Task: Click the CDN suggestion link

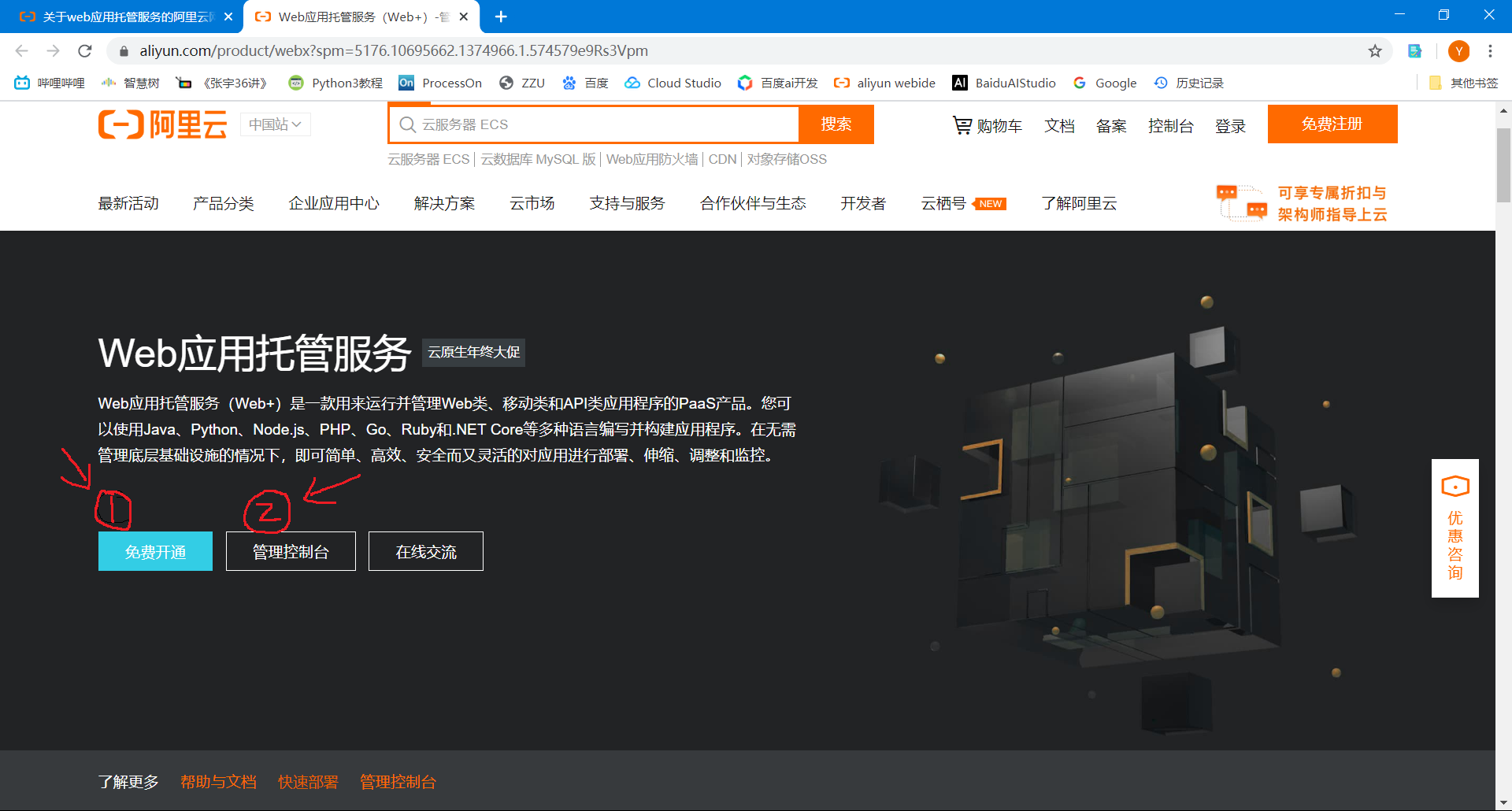Action: coord(722,159)
